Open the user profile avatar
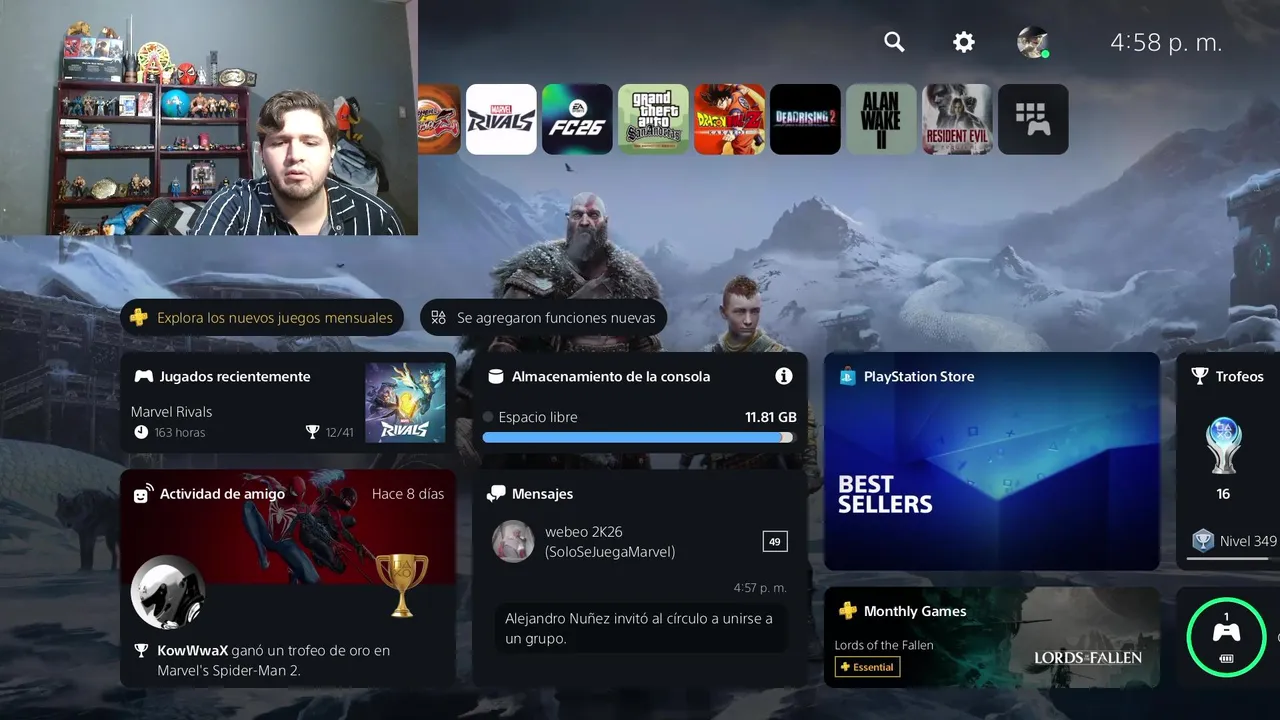The height and width of the screenshot is (720, 1280). click(1032, 42)
